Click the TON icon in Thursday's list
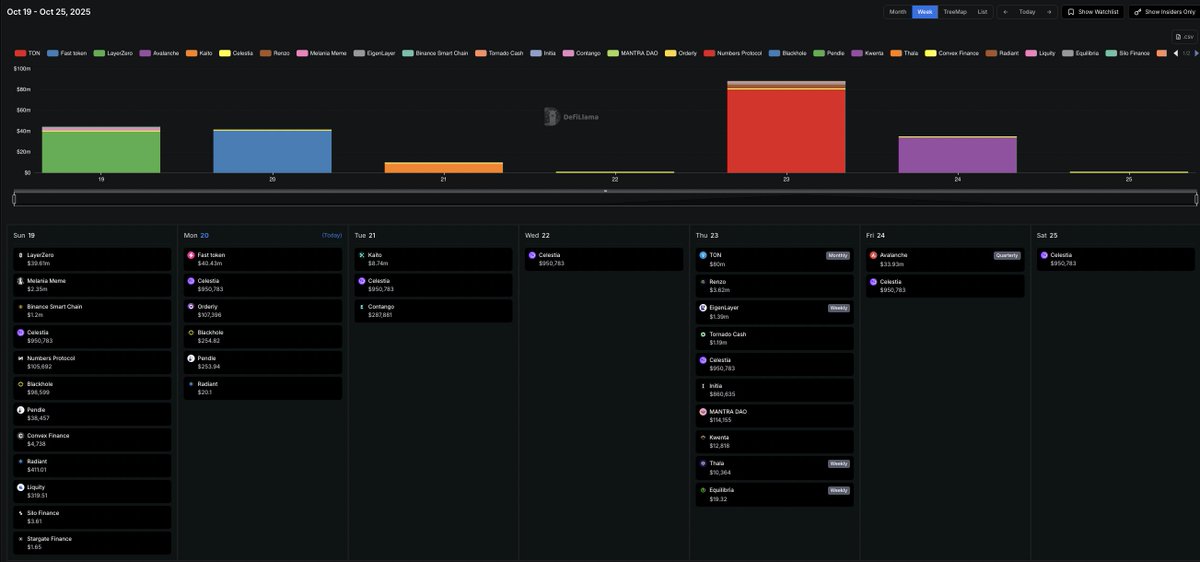Screen dimensions: 1200x562 [703, 255]
